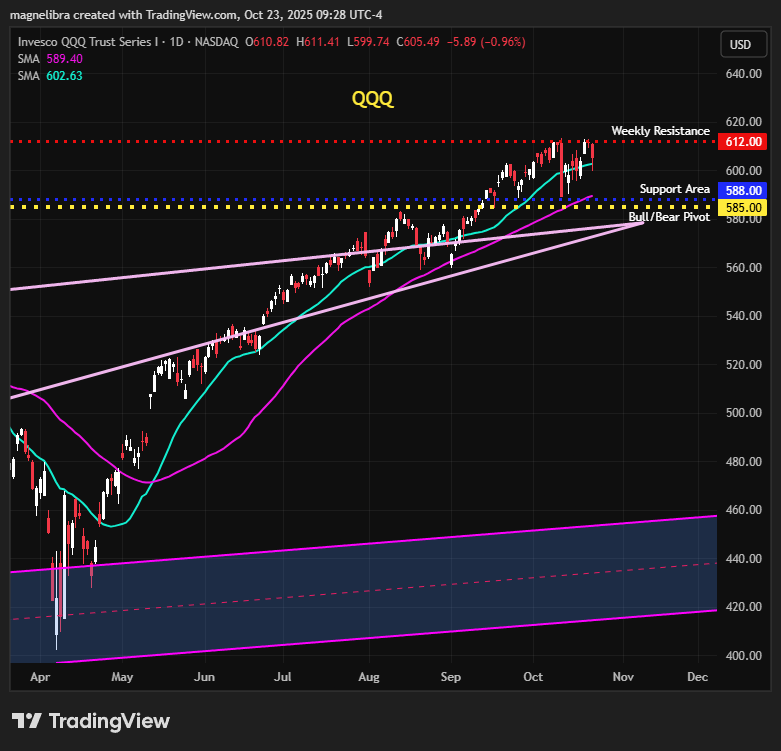Click the Support Area text label
The height and width of the screenshot is (751, 781).
click(674, 189)
